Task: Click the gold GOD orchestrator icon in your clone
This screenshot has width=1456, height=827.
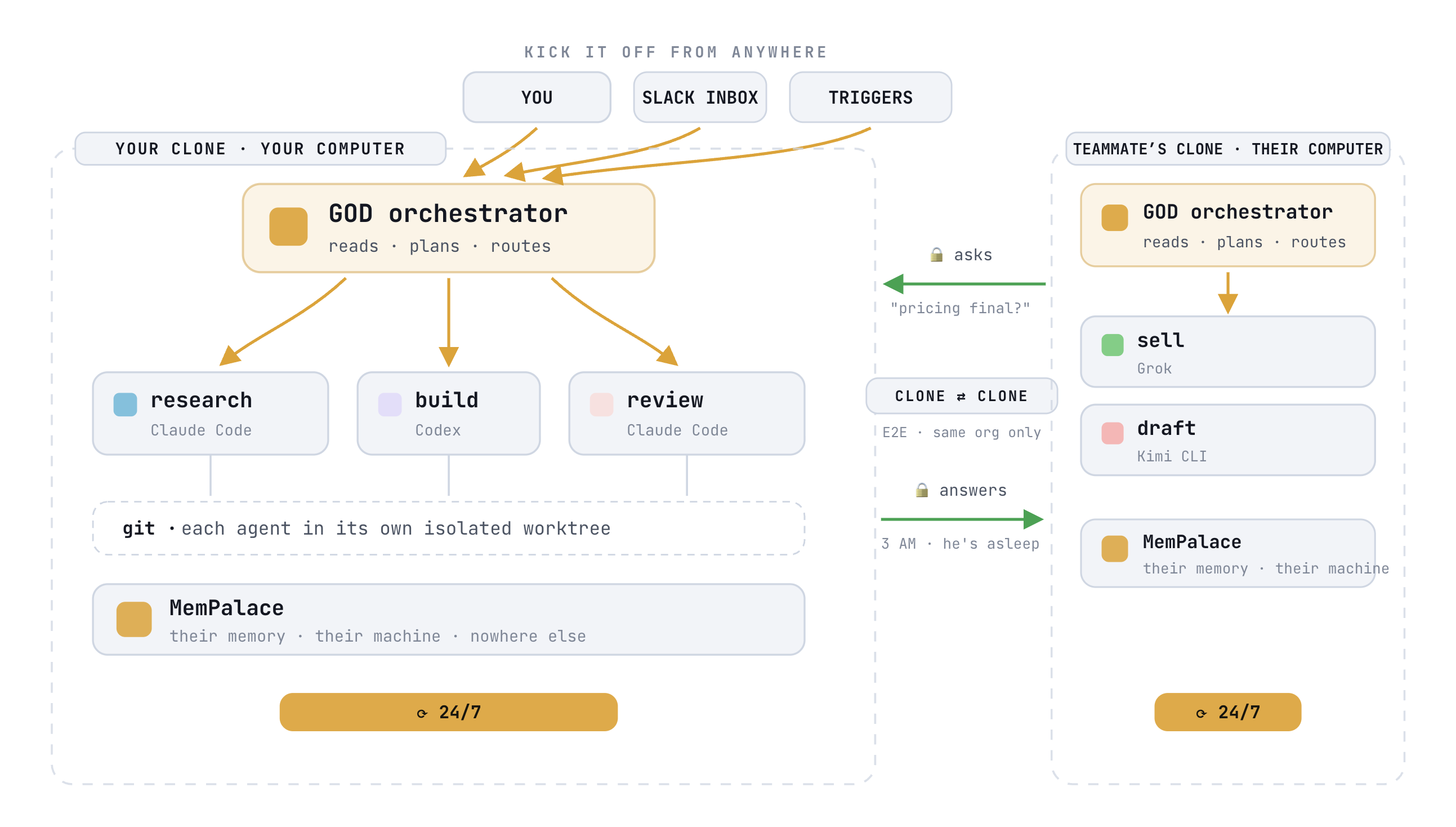Action: [x=288, y=226]
